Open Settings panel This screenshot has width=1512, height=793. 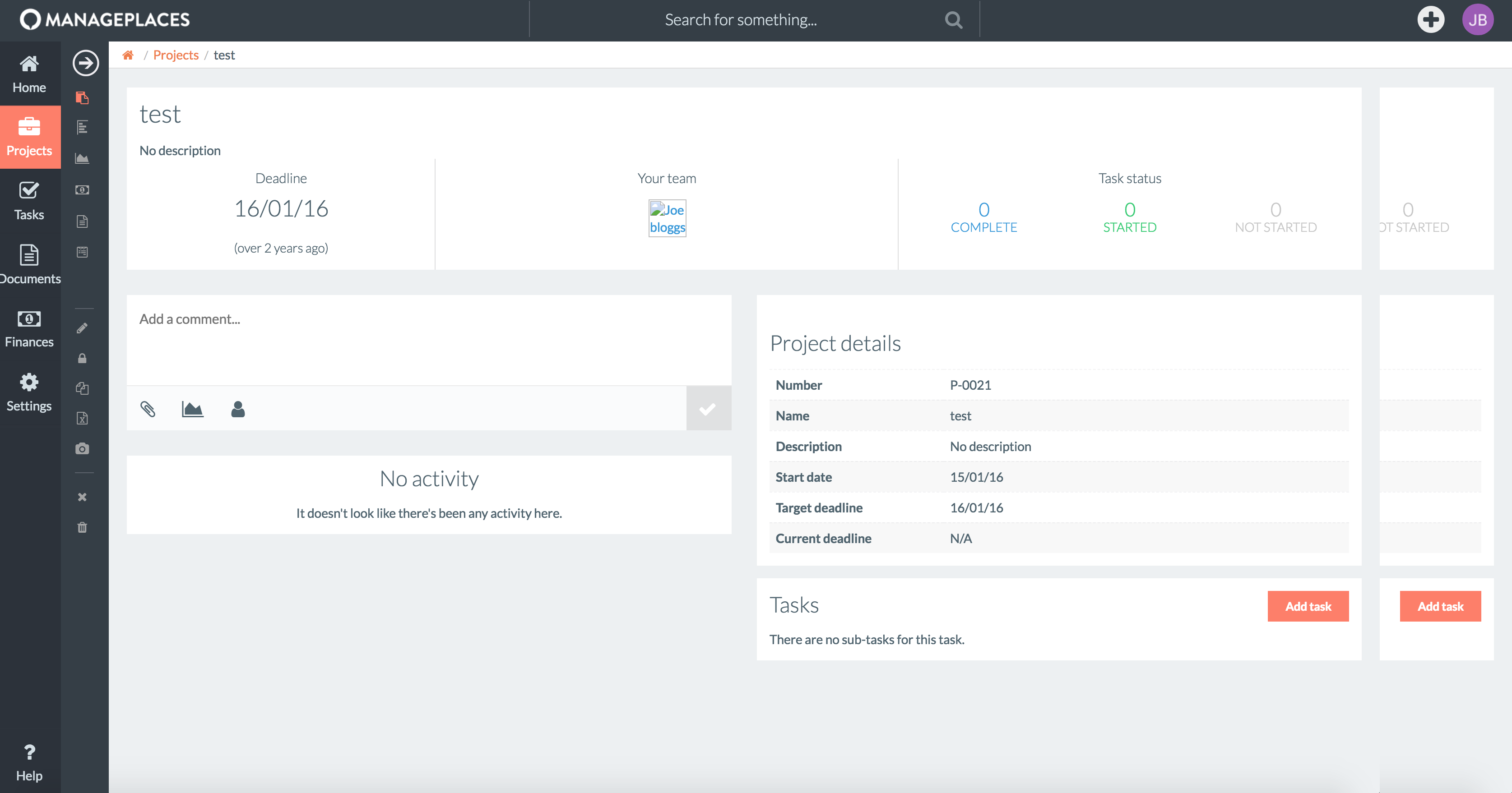30,394
